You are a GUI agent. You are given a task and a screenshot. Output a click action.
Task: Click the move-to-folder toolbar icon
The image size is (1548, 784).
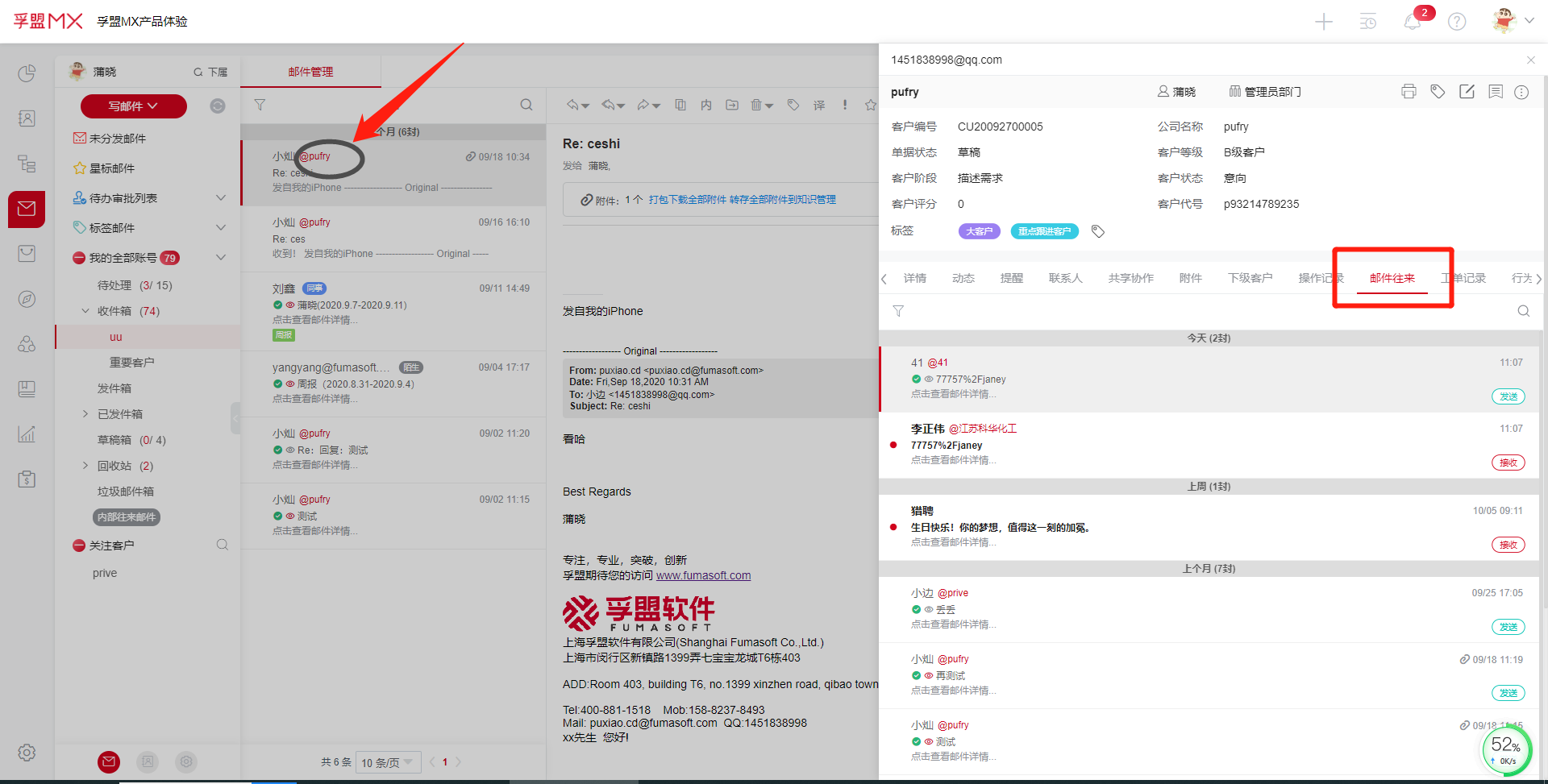click(x=732, y=106)
